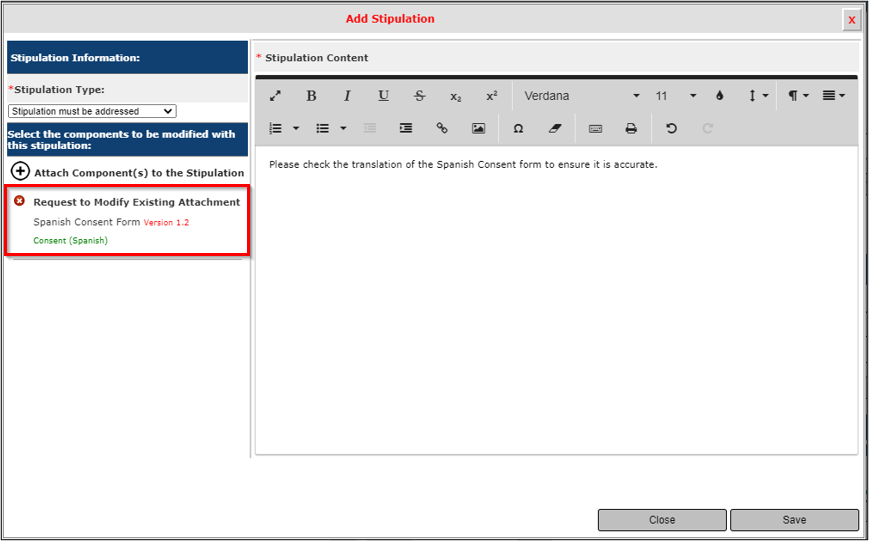
Task: Click the Close button
Action: [662, 520]
